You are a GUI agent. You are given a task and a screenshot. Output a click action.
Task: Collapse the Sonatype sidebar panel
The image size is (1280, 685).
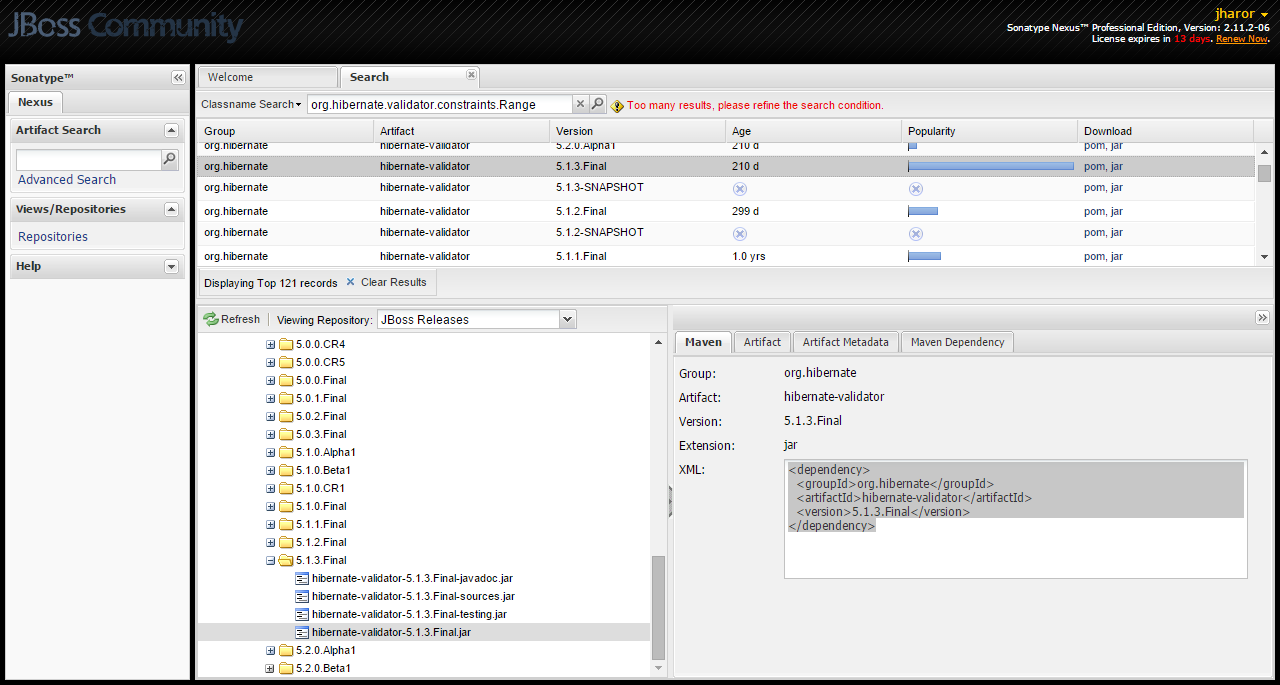178,77
